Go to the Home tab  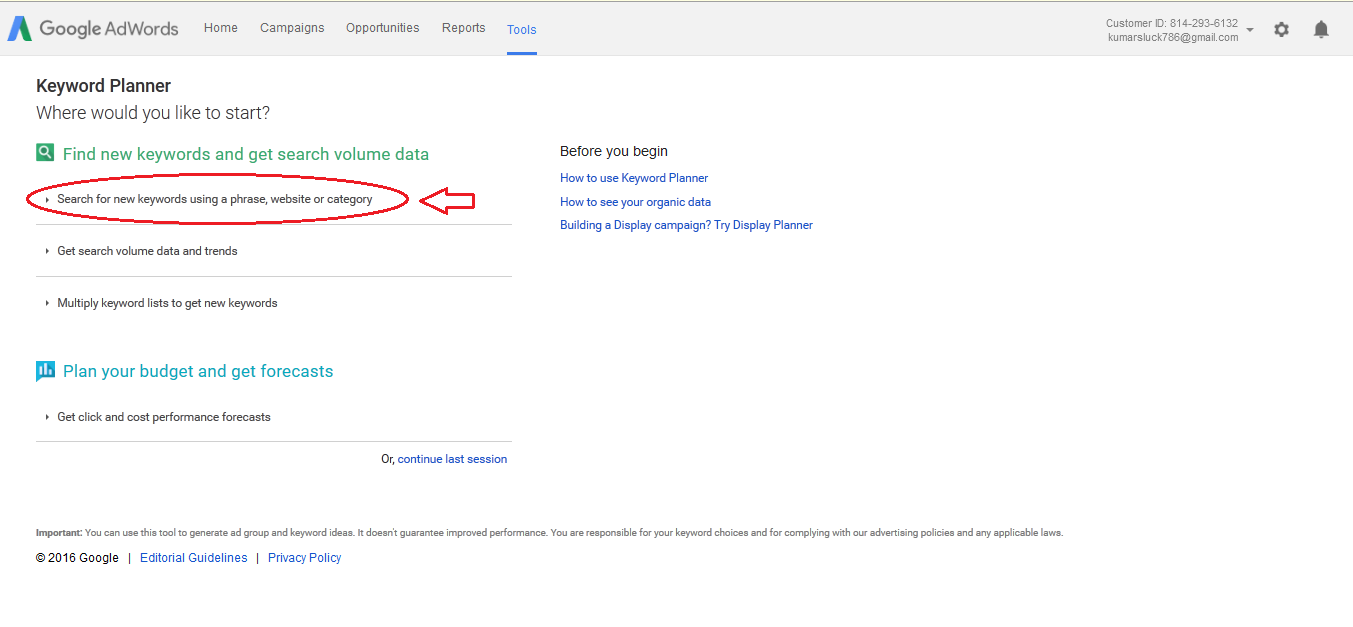(x=221, y=28)
